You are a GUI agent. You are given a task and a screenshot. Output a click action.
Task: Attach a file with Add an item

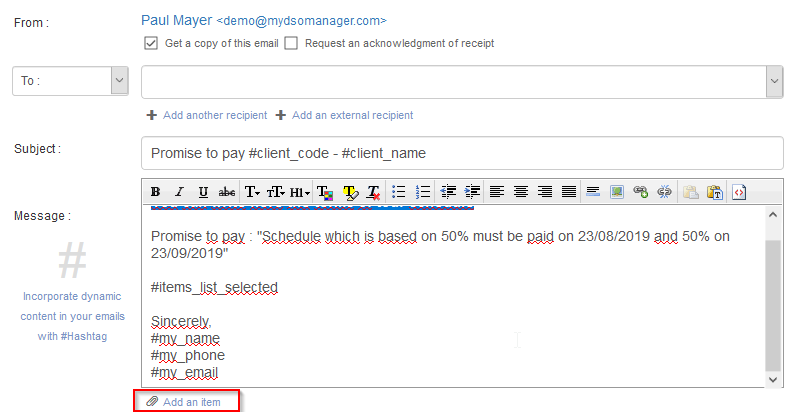point(187,401)
